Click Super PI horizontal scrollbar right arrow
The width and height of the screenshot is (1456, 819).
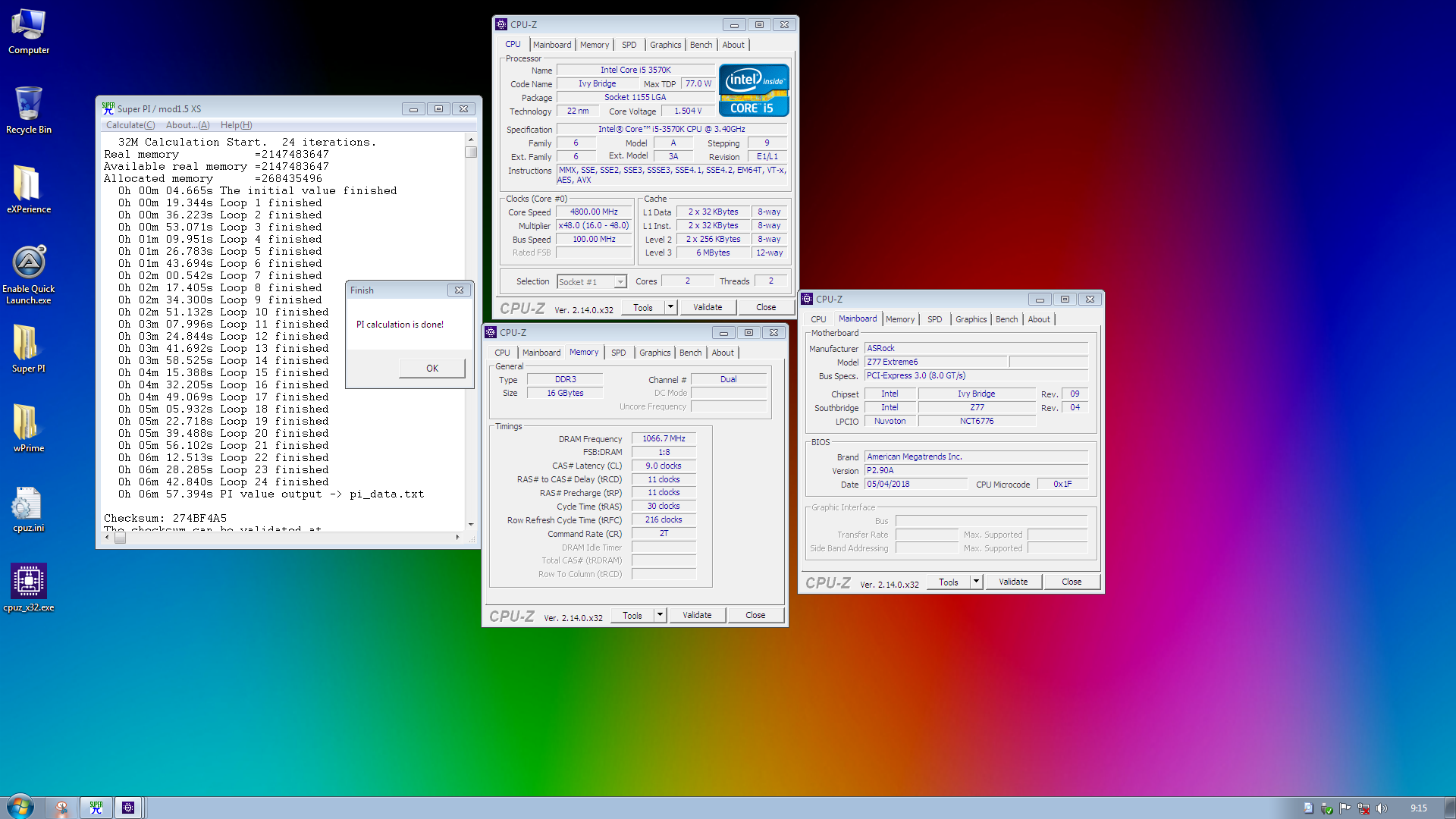457,537
